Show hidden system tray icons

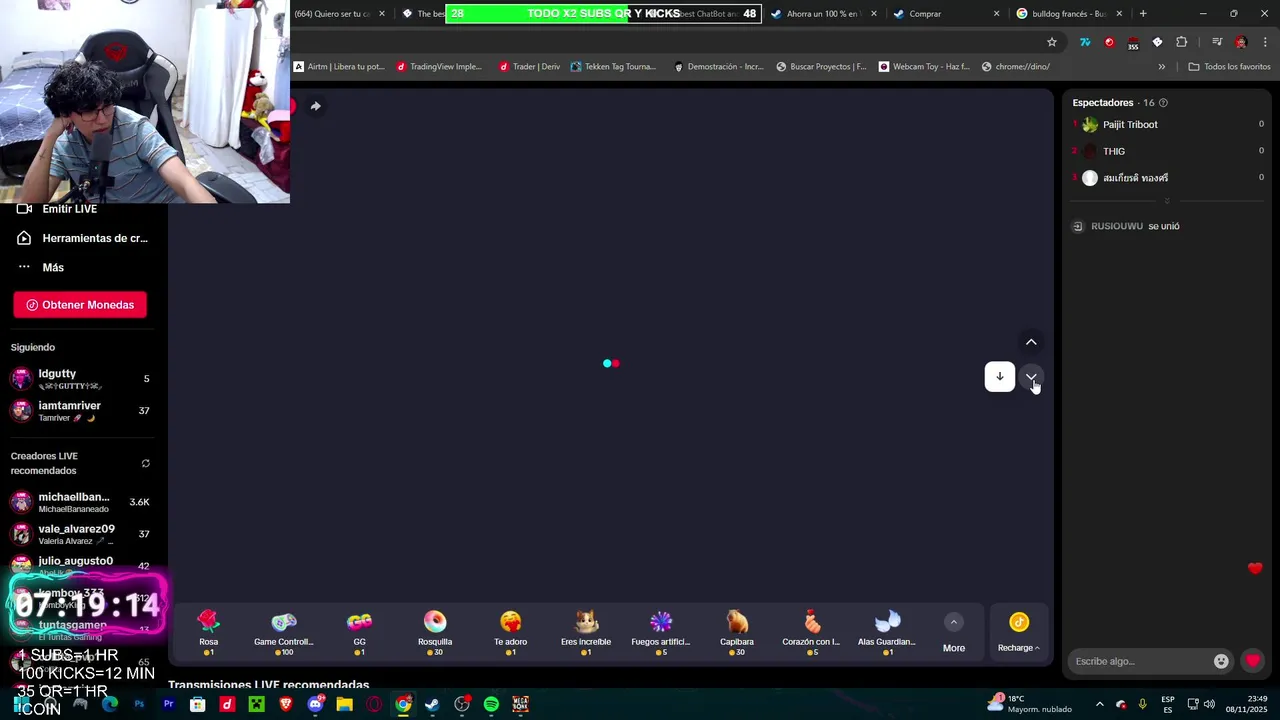click(x=1099, y=704)
